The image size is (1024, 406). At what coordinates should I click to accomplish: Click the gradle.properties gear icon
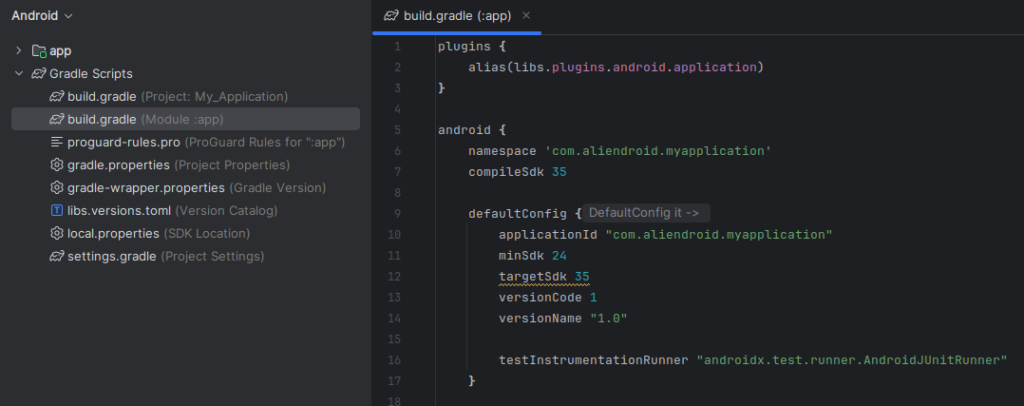point(57,165)
